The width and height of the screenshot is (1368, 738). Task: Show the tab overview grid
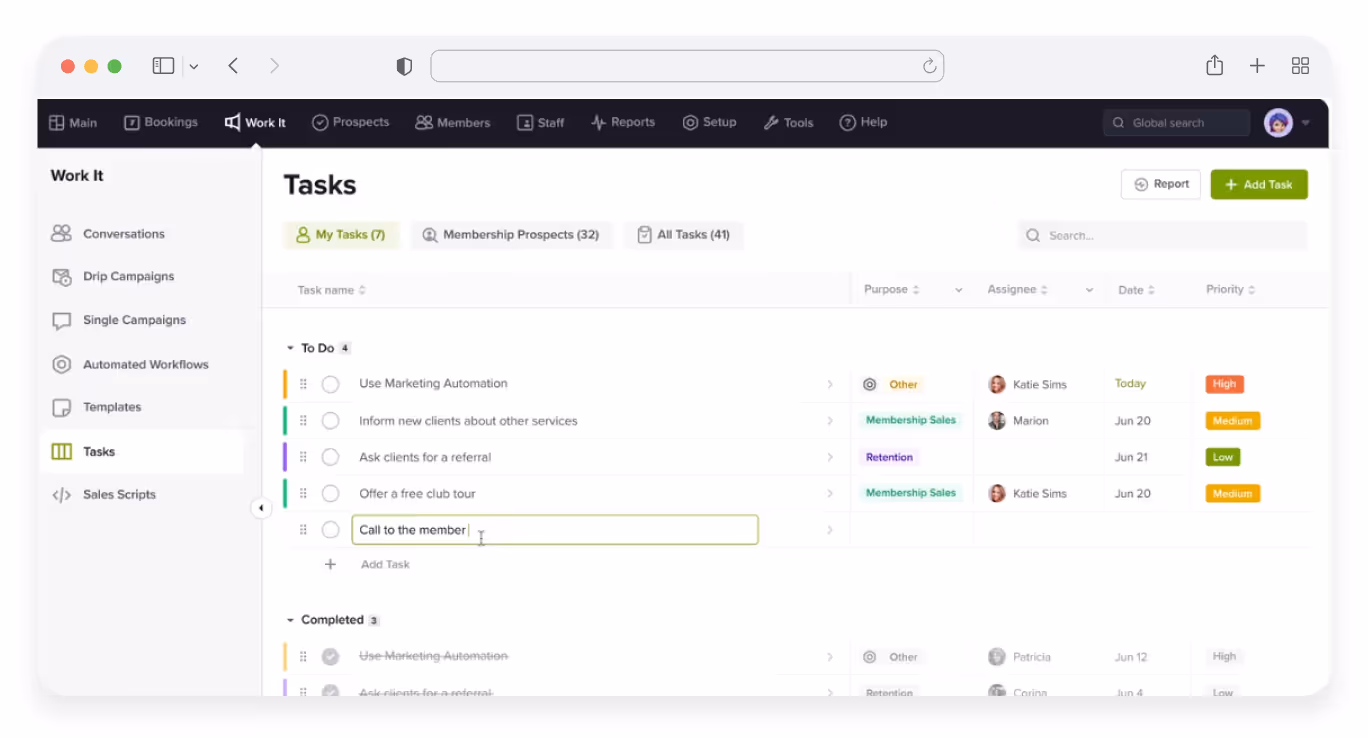tap(1300, 66)
